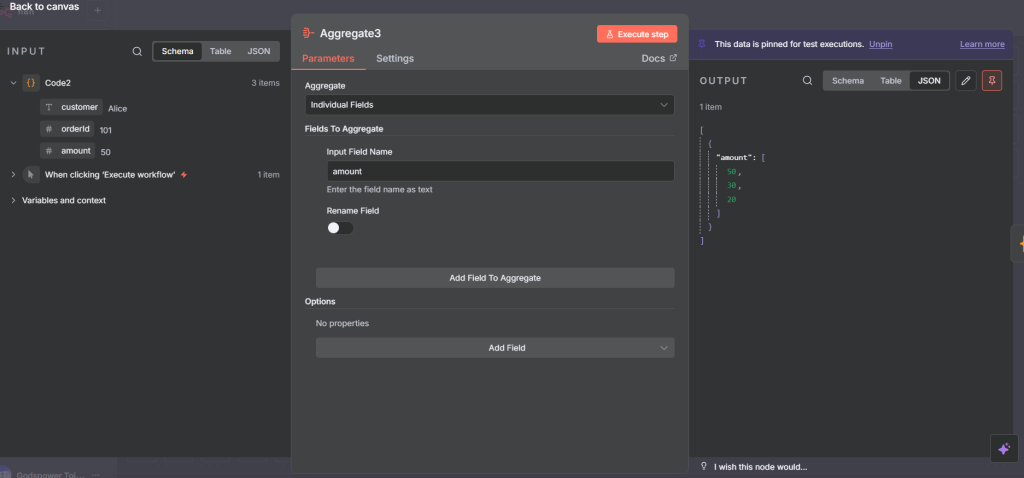Switch output view to Schema
The height and width of the screenshot is (478, 1024).
pyautogui.click(x=848, y=81)
